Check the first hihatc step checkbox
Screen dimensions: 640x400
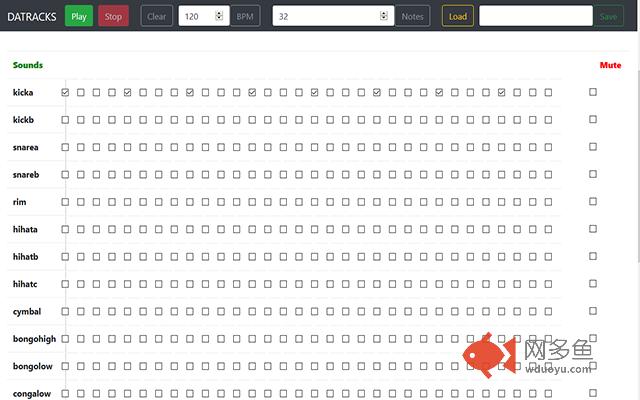pyautogui.click(x=65, y=284)
